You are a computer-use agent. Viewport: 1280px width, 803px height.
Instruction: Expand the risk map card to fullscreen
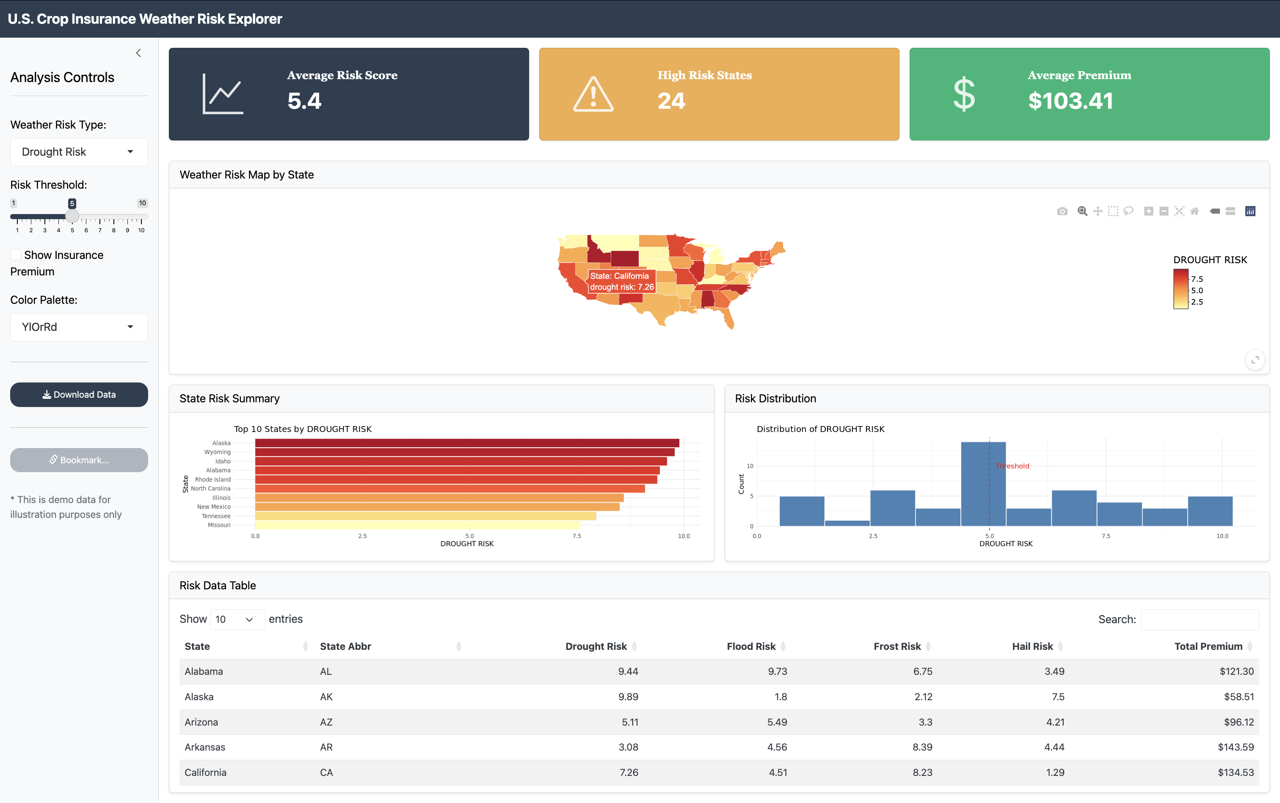pos(1255,360)
